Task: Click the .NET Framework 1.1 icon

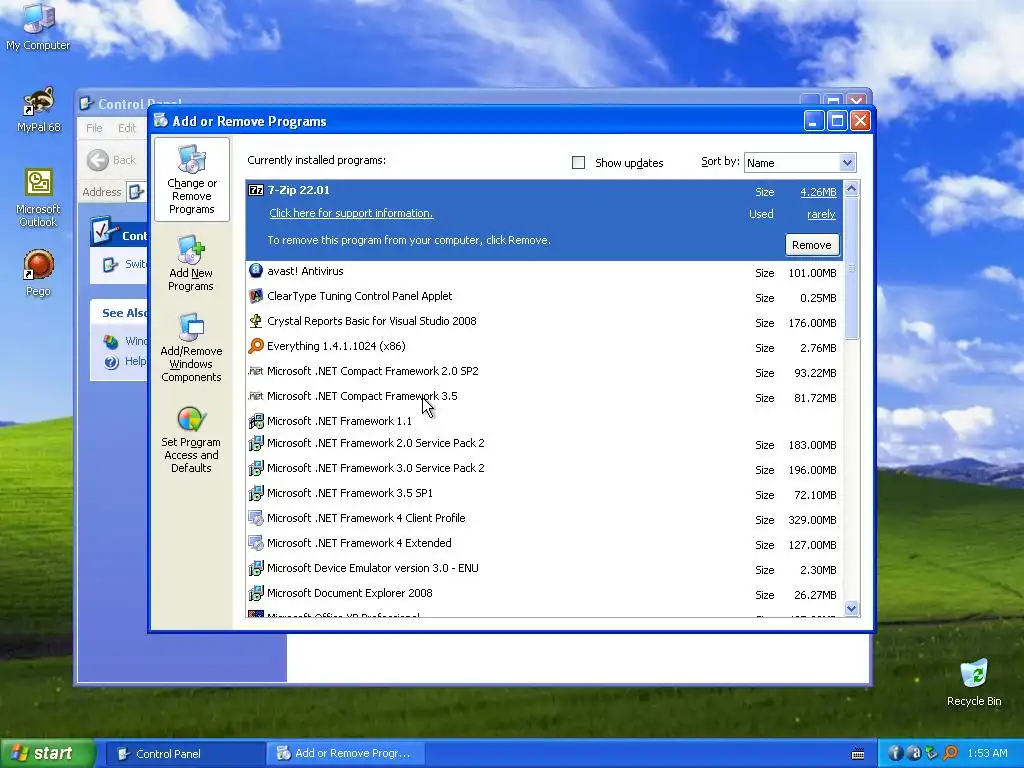Action: pyautogui.click(x=256, y=421)
